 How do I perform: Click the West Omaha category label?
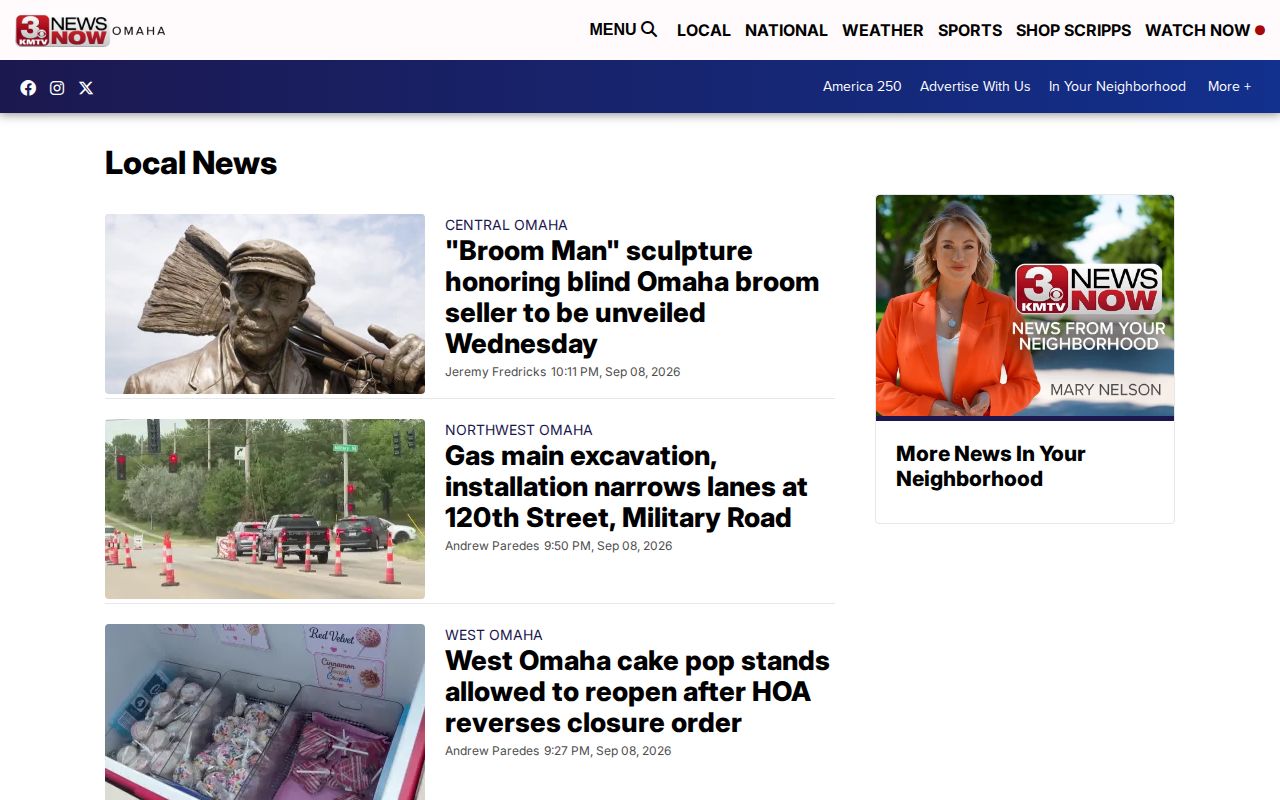click(494, 635)
